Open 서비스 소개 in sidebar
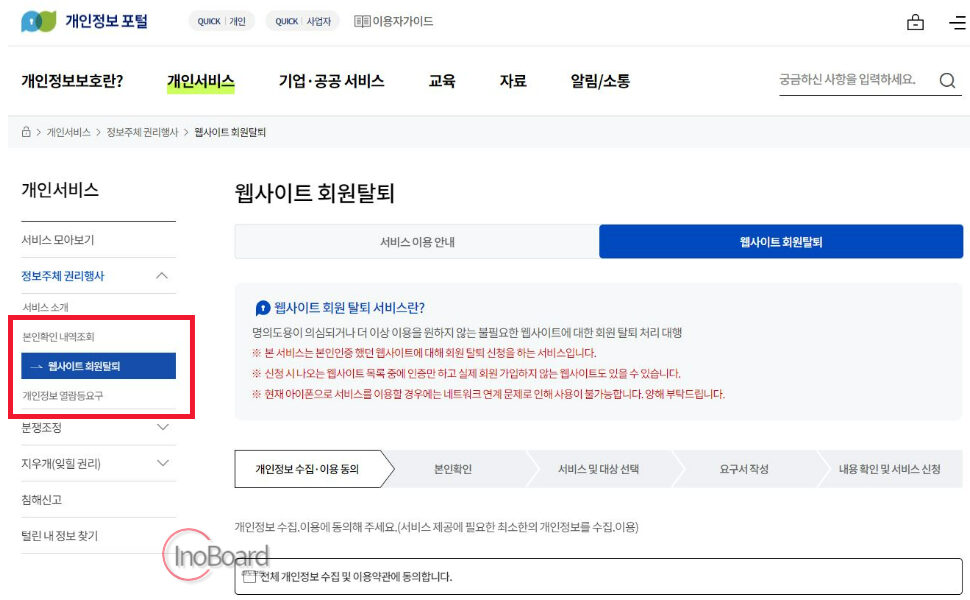This screenshot has width=970, height=600. 45,307
